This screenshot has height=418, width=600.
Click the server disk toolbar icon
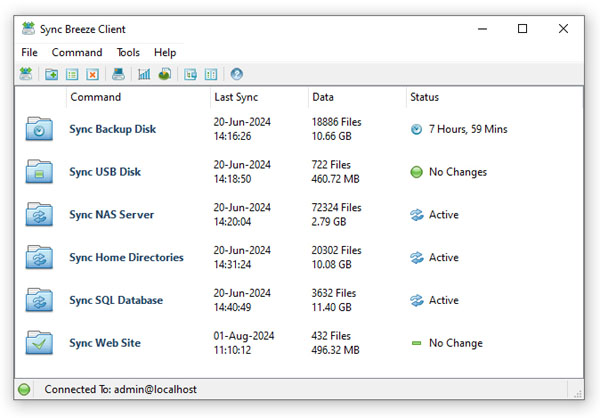(118, 74)
